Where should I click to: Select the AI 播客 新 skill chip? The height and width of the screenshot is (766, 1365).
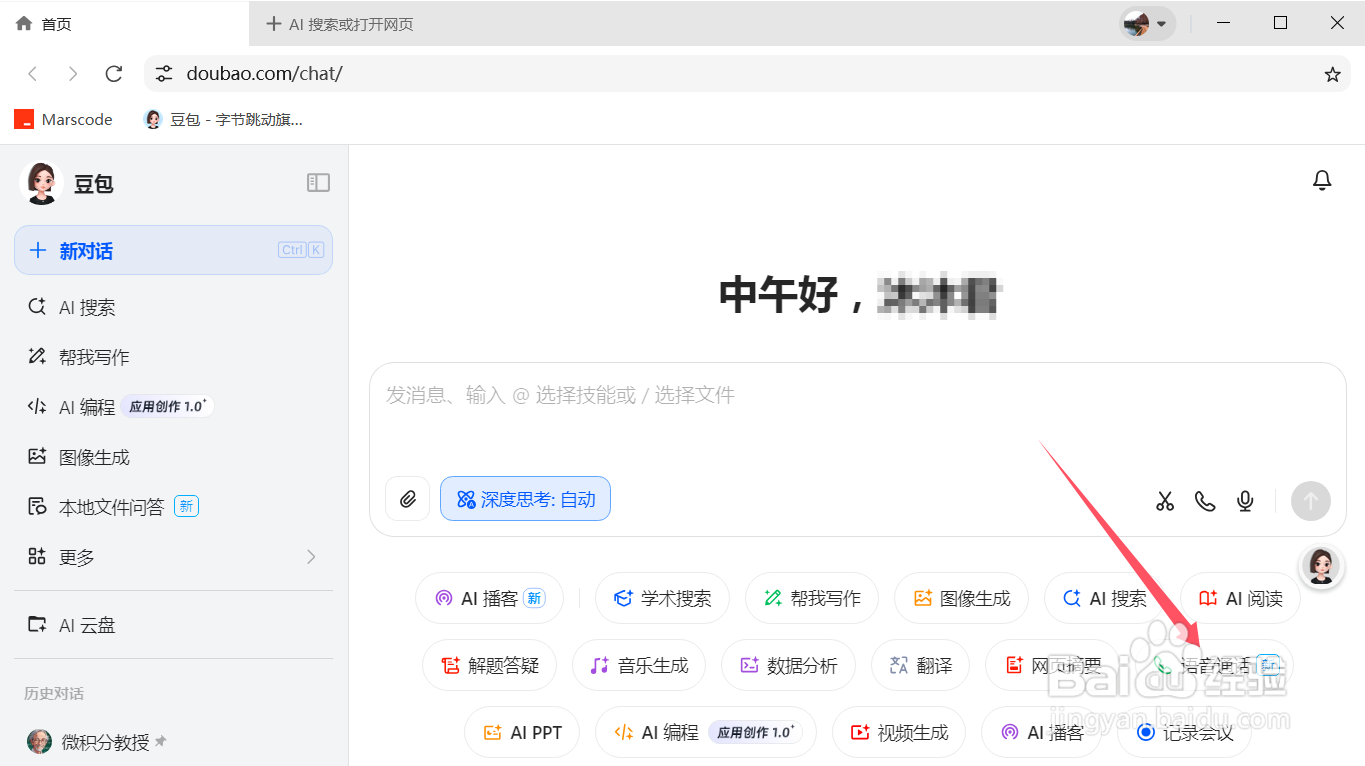click(x=489, y=598)
